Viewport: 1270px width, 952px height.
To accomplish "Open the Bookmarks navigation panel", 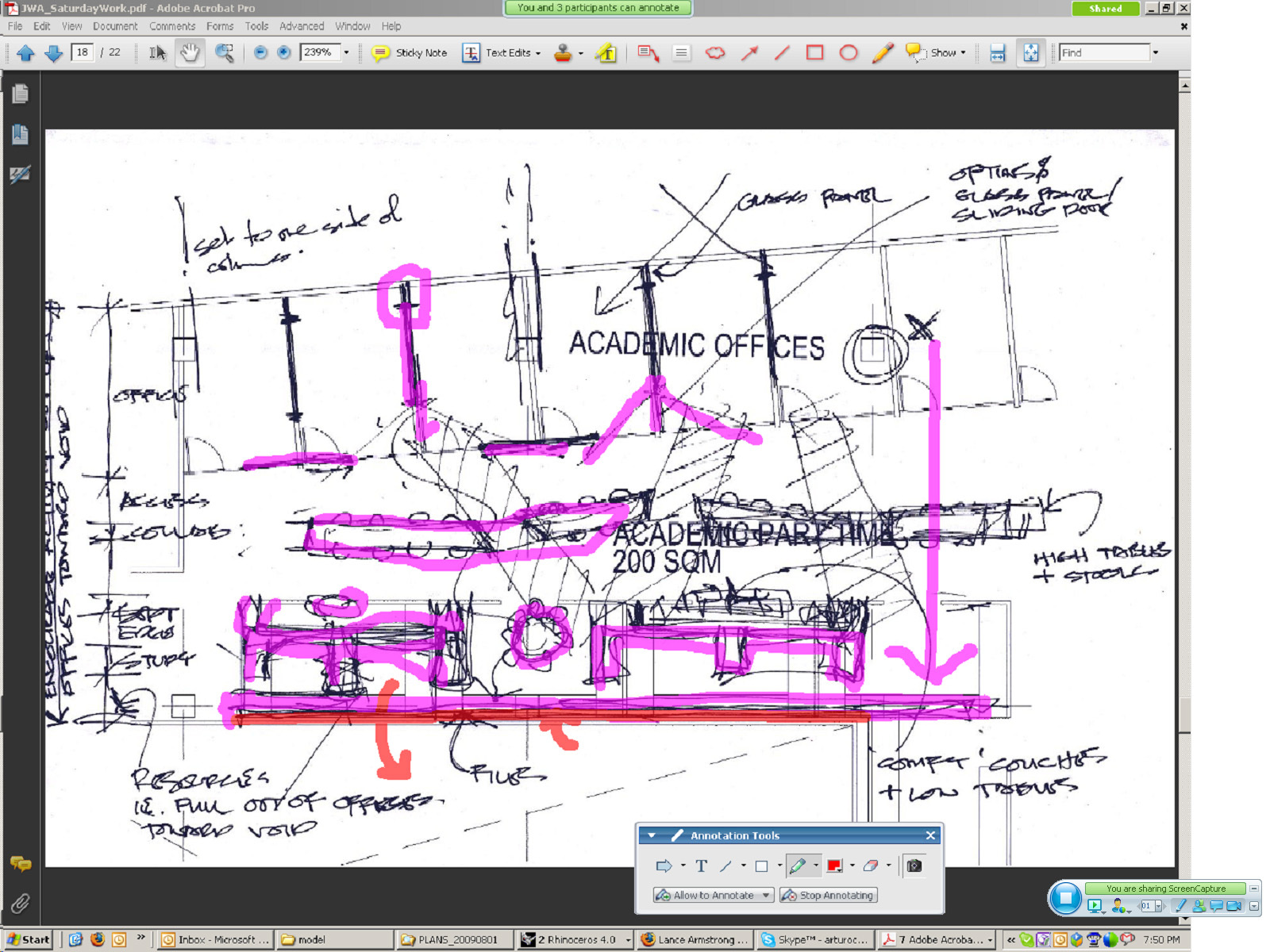I will [20, 134].
